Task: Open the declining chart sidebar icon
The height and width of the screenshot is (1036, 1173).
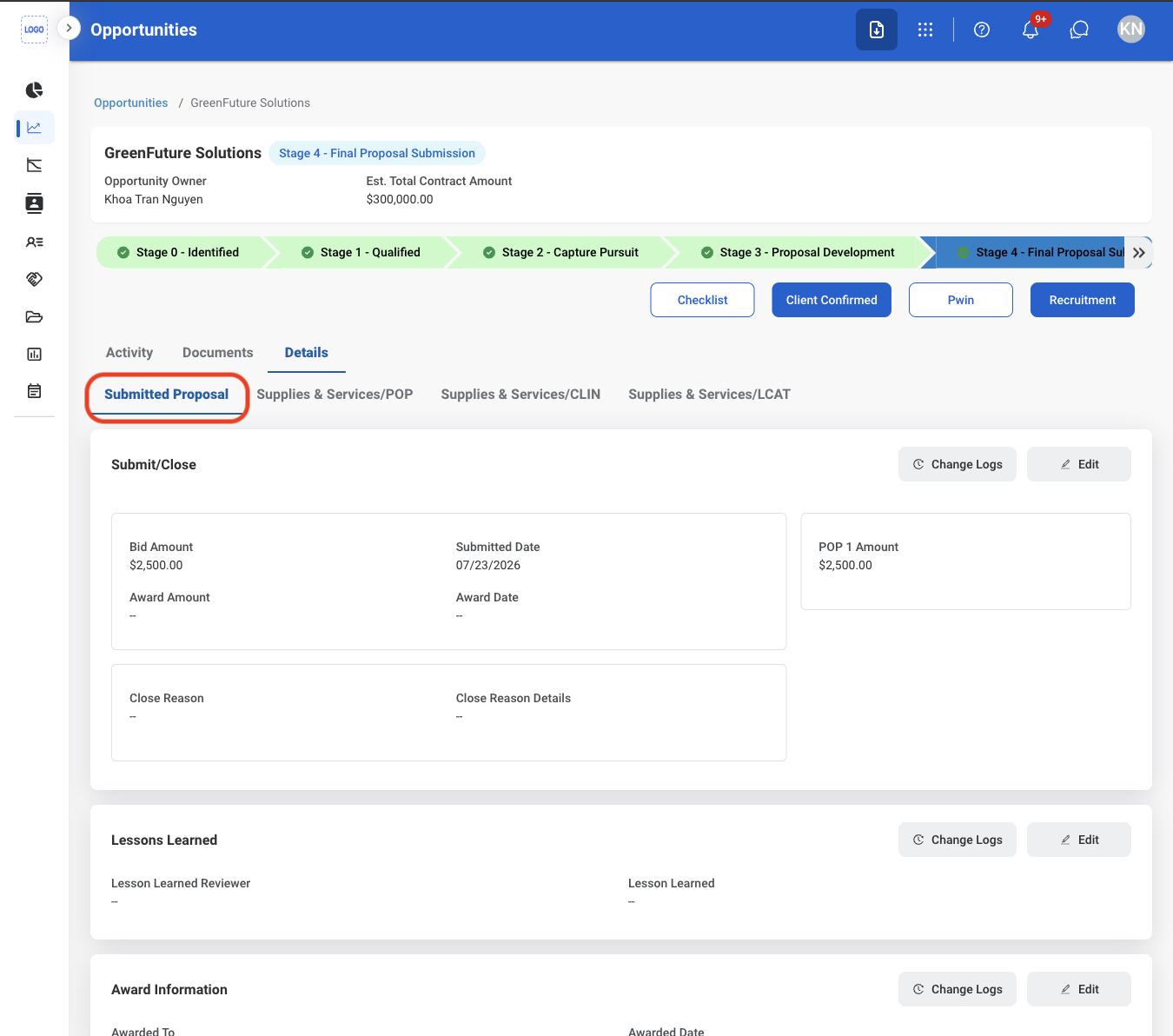Action: point(35,165)
